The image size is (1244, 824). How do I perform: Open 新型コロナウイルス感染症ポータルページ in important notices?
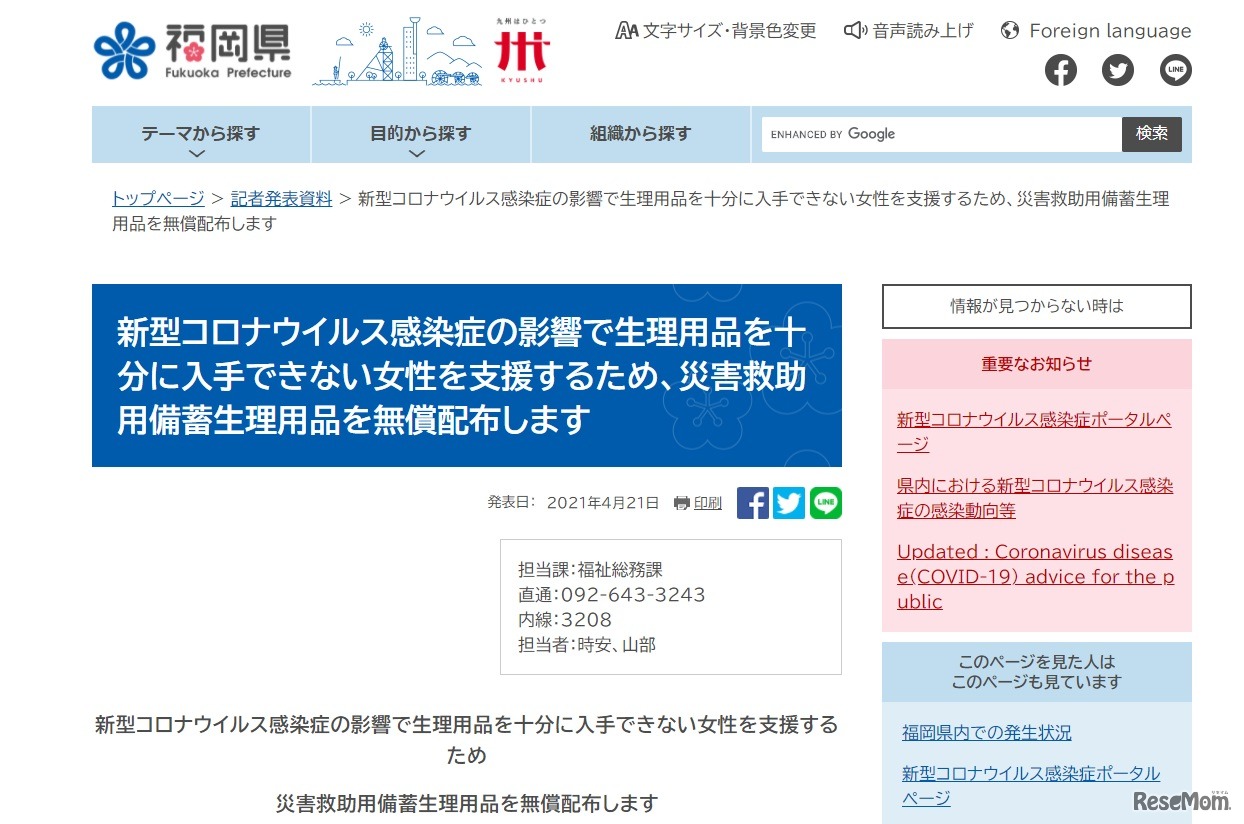point(1034,432)
